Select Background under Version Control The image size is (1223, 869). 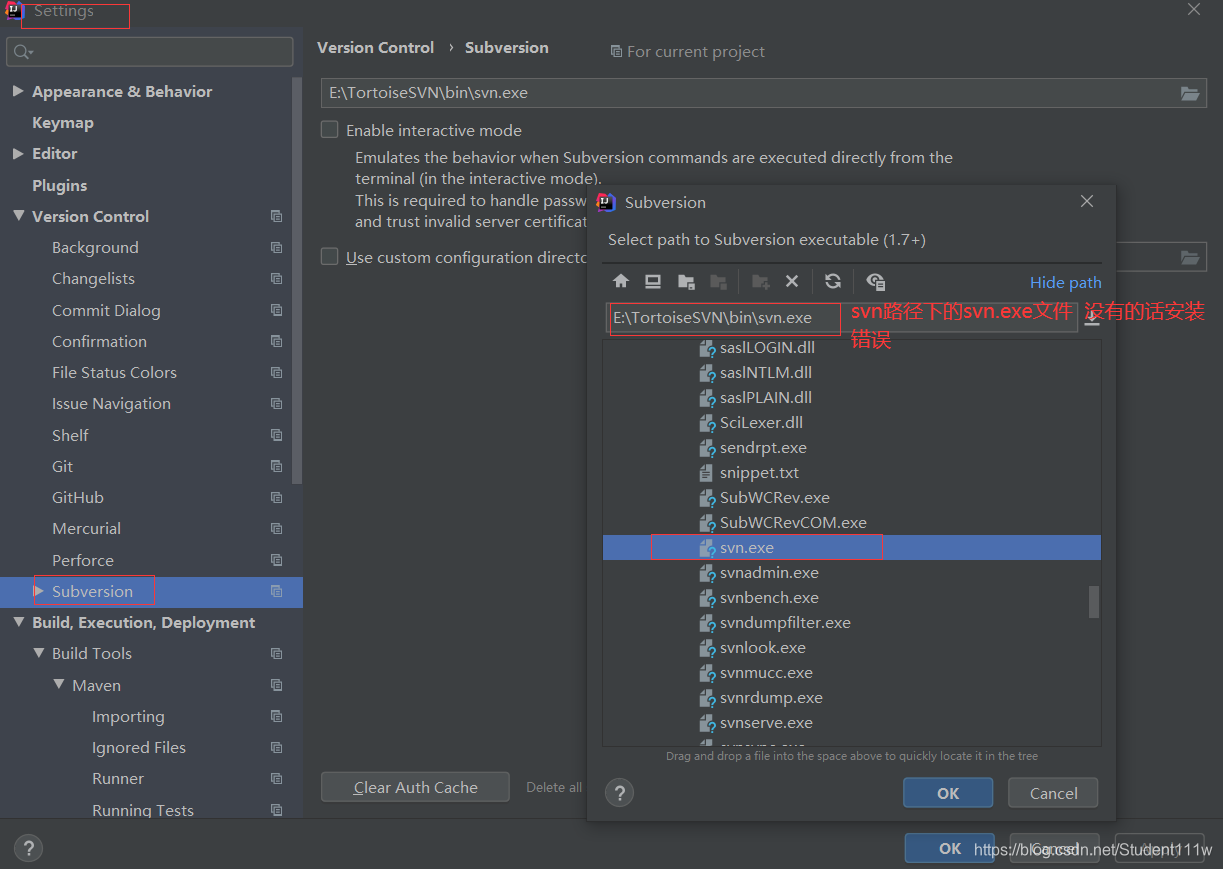95,247
